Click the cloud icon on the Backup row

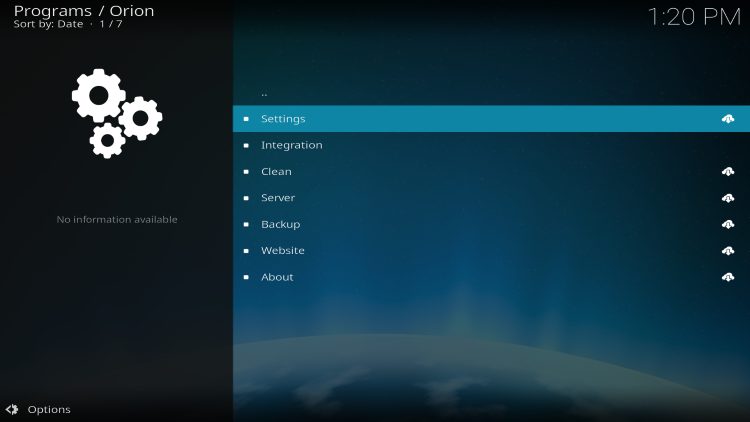coord(728,224)
